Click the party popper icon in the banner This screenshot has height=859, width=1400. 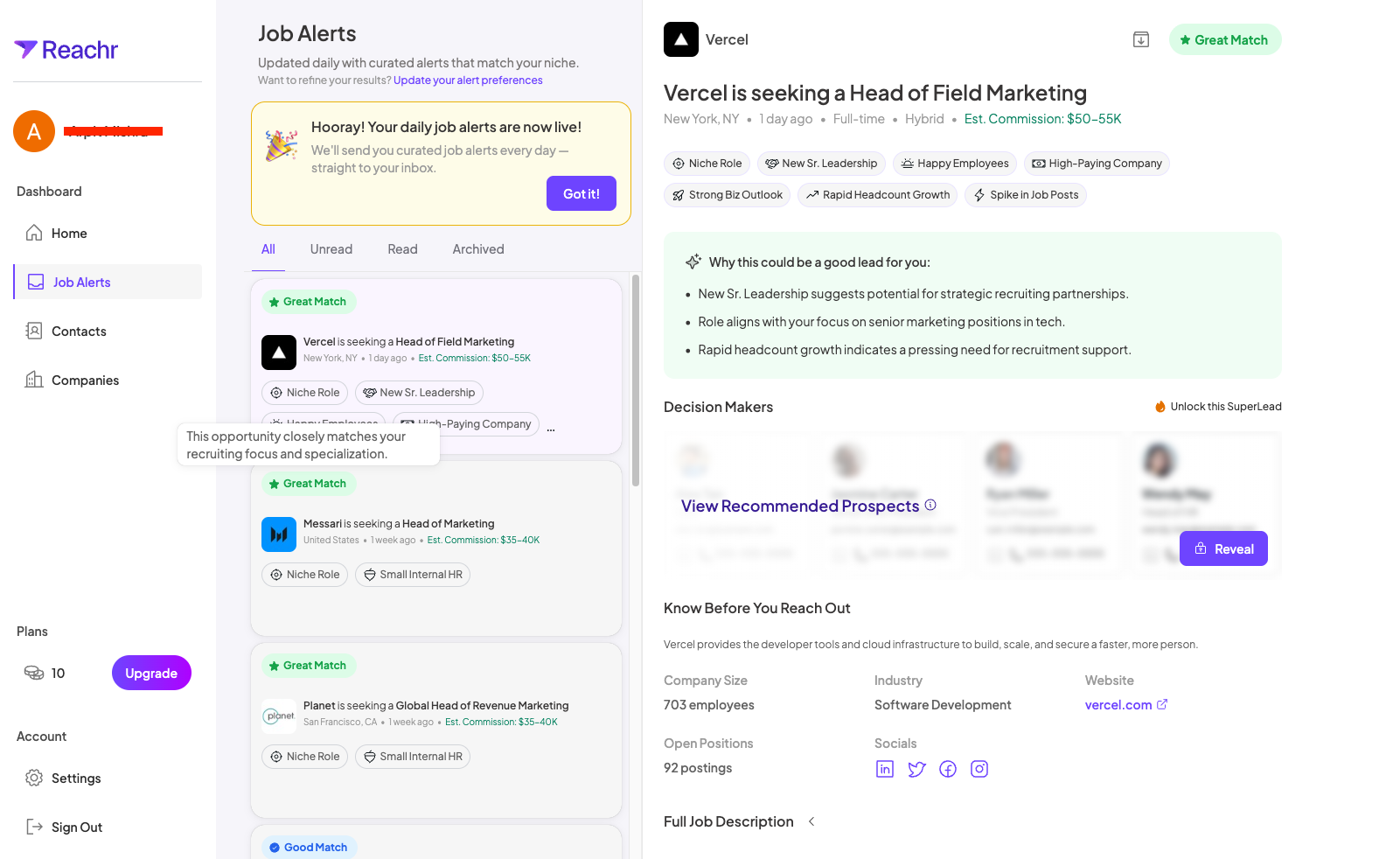pyautogui.click(x=282, y=145)
